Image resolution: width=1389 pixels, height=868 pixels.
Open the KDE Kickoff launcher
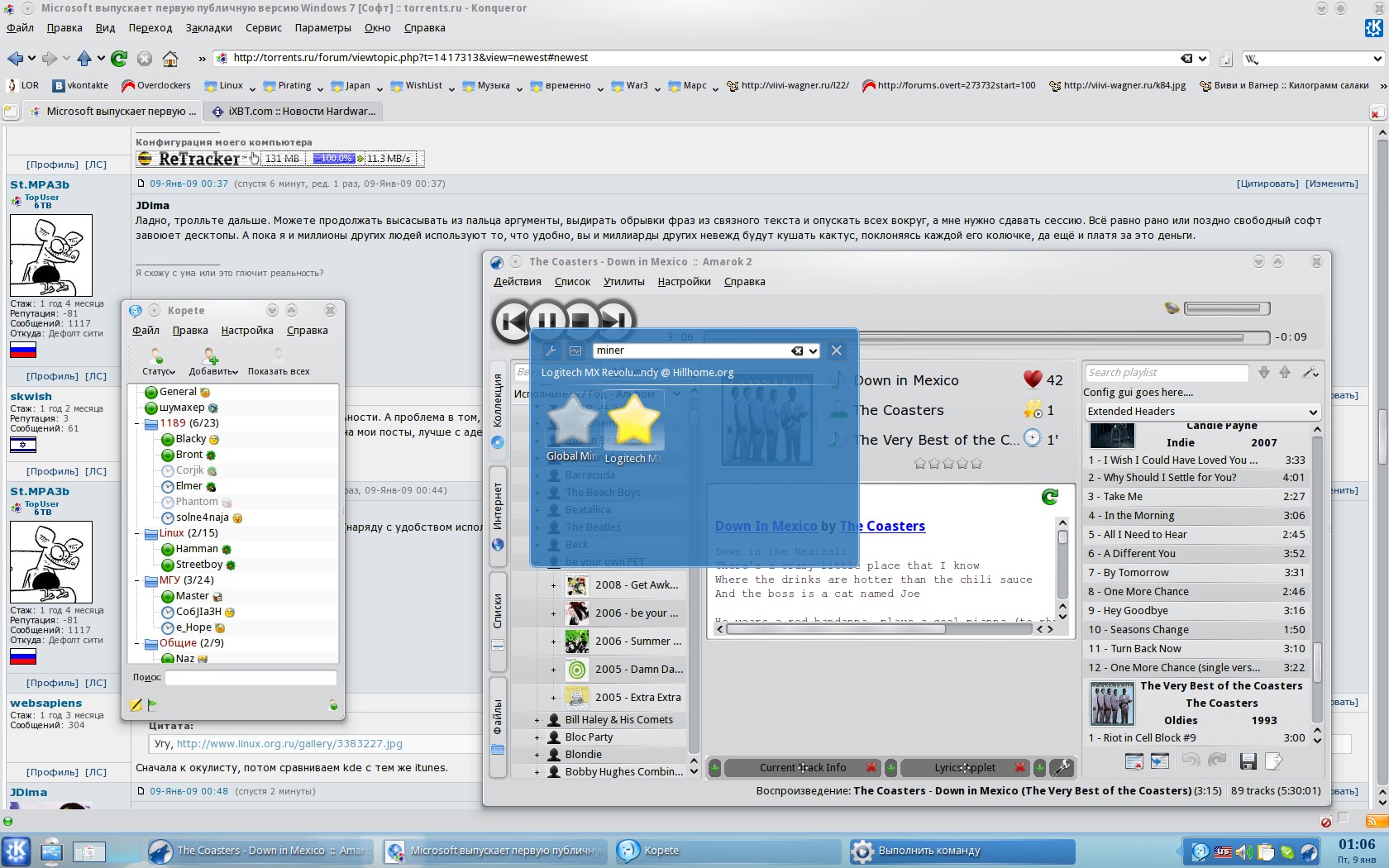[x=16, y=851]
